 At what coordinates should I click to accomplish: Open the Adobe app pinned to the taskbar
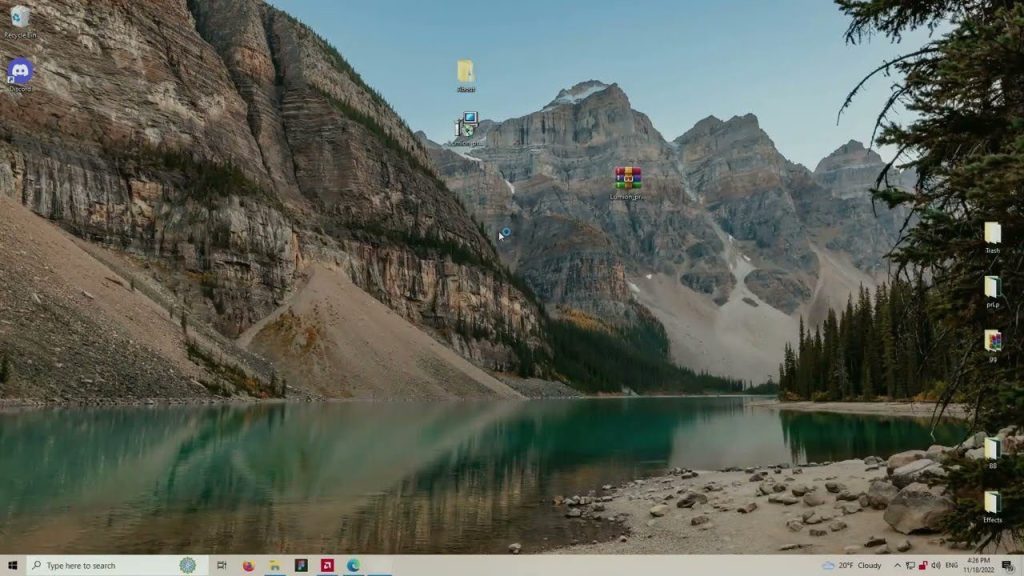(327, 566)
